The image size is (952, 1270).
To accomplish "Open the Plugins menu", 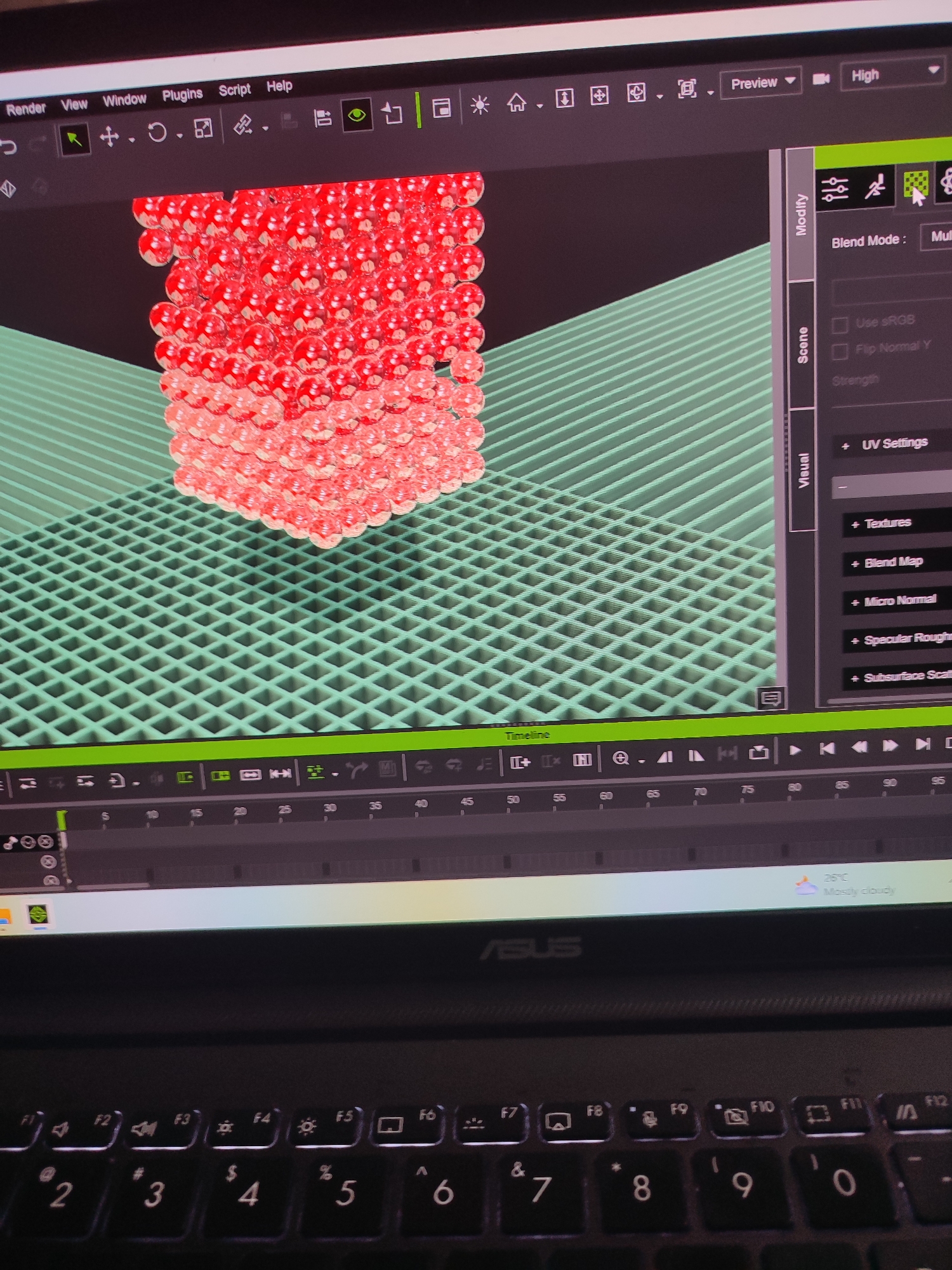I will tap(182, 95).
